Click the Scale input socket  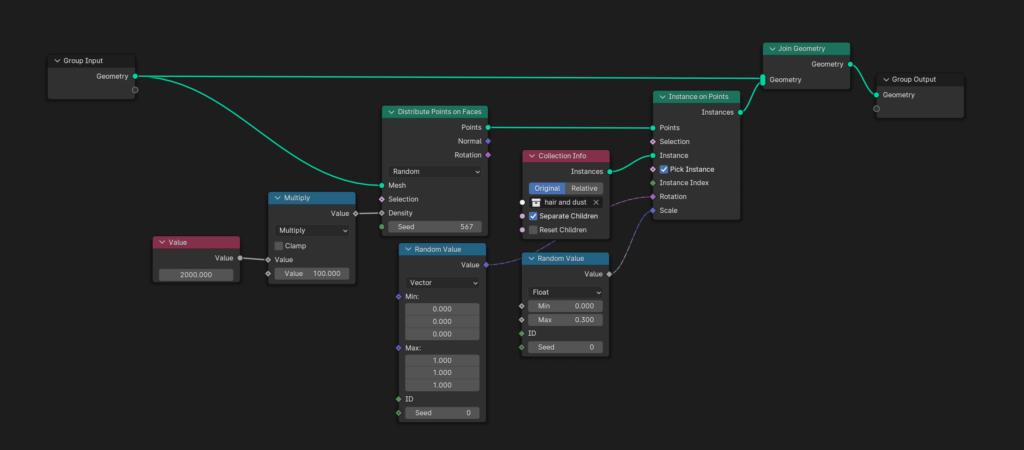[652, 210]
